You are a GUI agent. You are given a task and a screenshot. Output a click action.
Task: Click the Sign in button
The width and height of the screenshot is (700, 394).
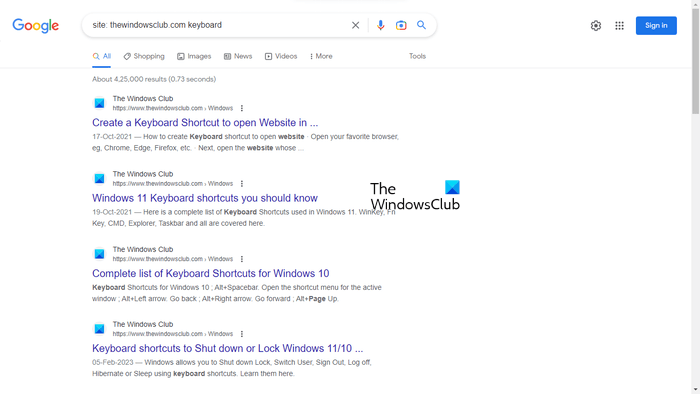click(x=656, y=25)
